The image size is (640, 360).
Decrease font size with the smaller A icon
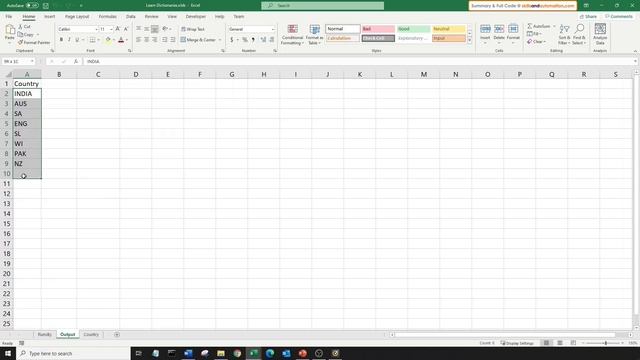pyautogui.click(x=126, y=29)
